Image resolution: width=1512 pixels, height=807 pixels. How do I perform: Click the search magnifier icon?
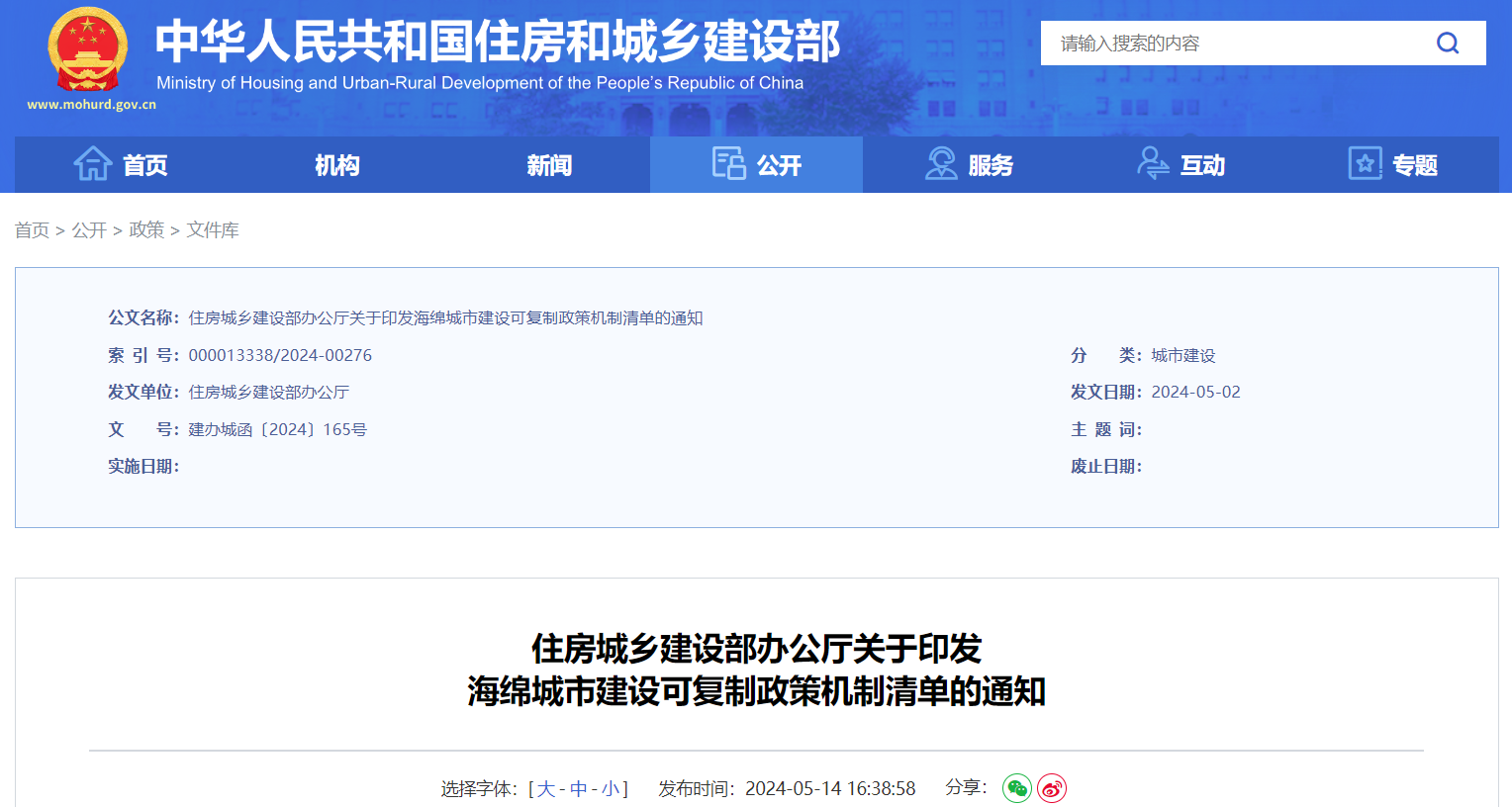point(1448,43)
